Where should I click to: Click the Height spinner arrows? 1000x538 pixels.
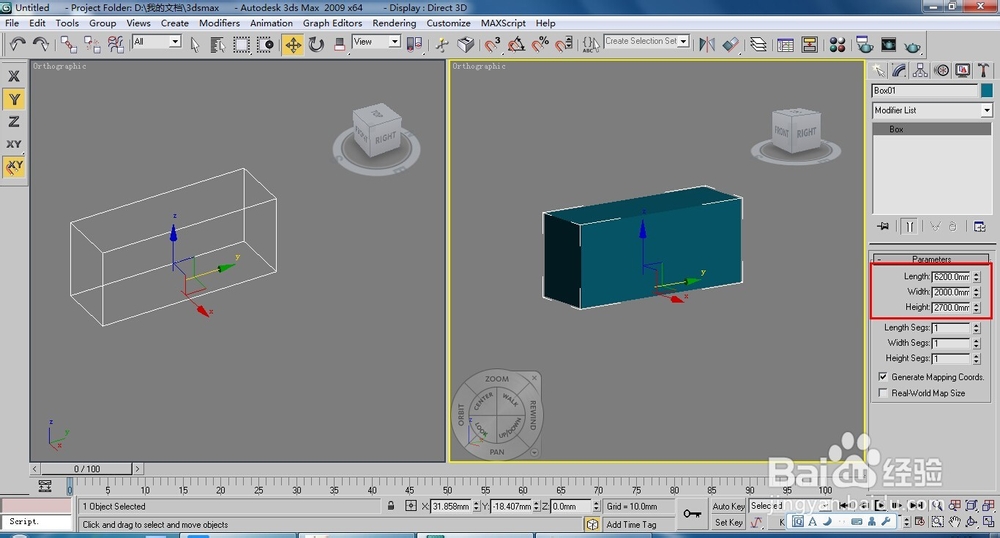pos(976,307)
